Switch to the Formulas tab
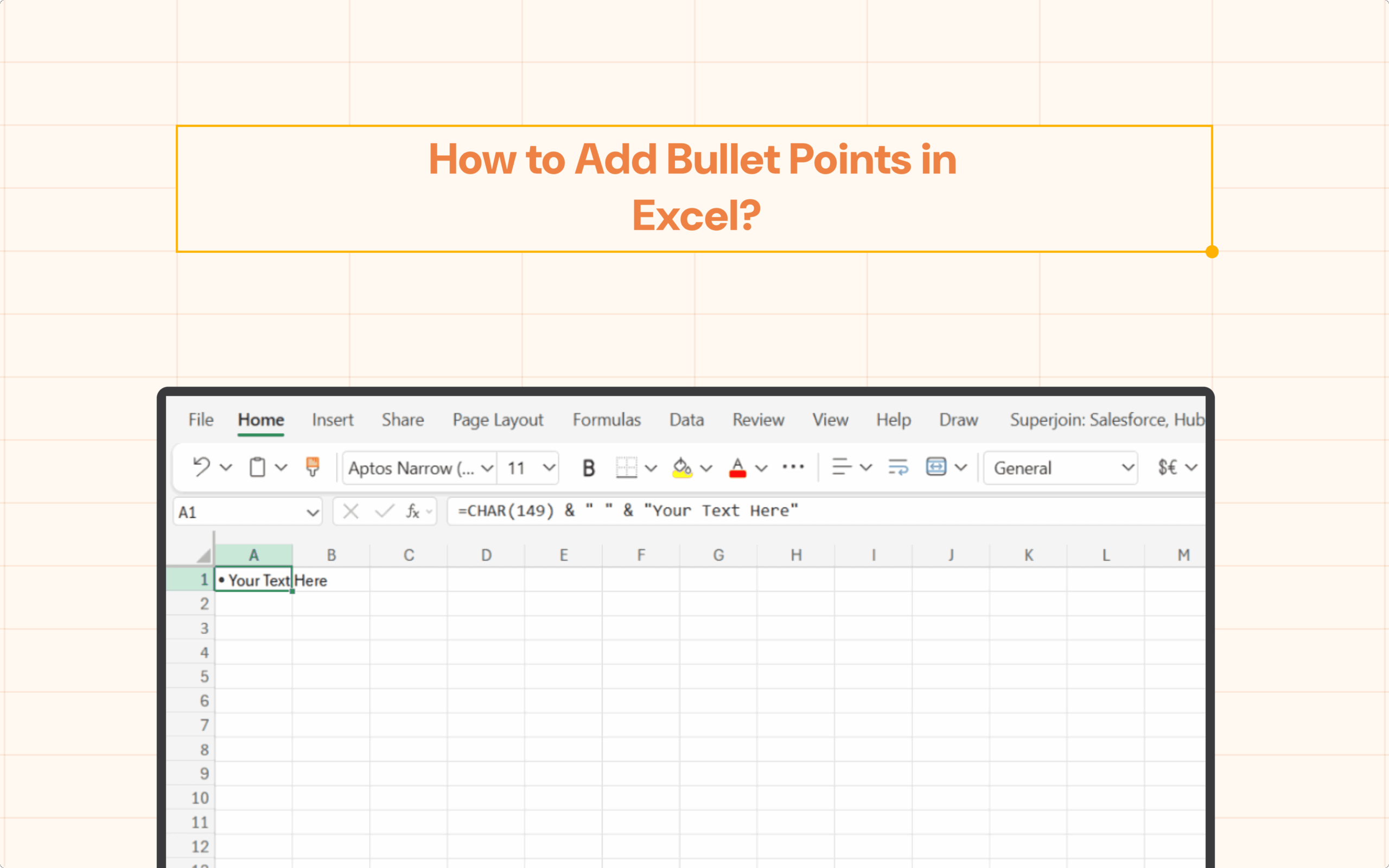The height and width of the screenshot is (868, 1389). (x=606, y=420)
